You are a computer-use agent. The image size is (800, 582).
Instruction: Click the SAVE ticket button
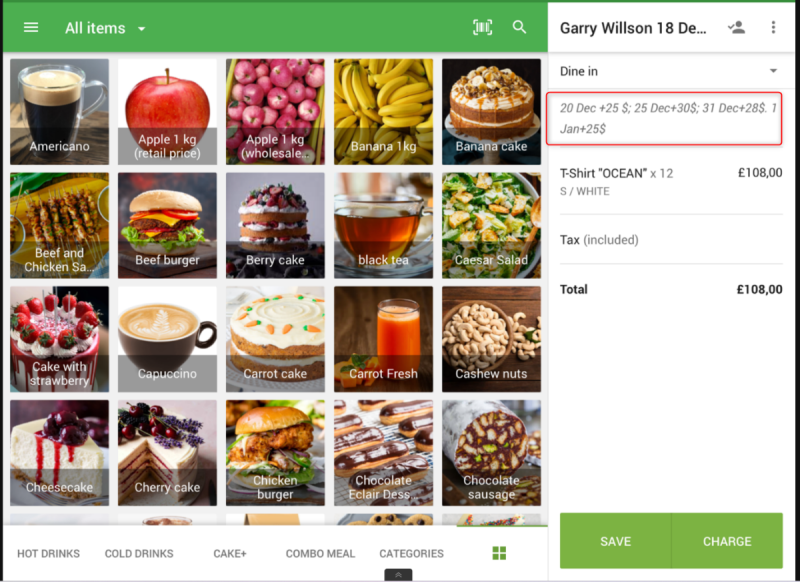pyautogui.click(x=615, y=541)
